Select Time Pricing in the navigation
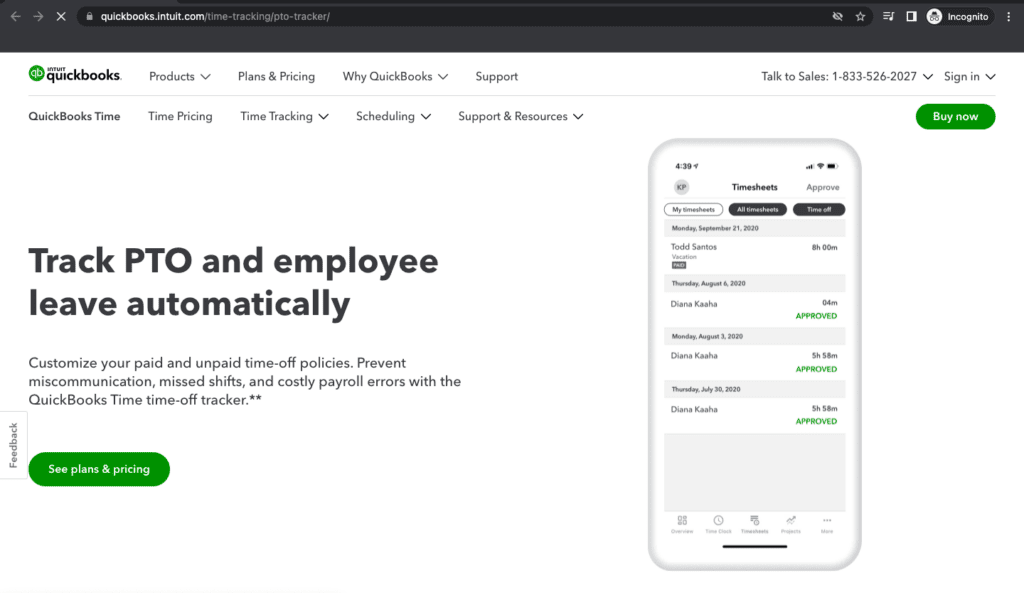This screenshot has width=1024, height=593. click(180, 116)
